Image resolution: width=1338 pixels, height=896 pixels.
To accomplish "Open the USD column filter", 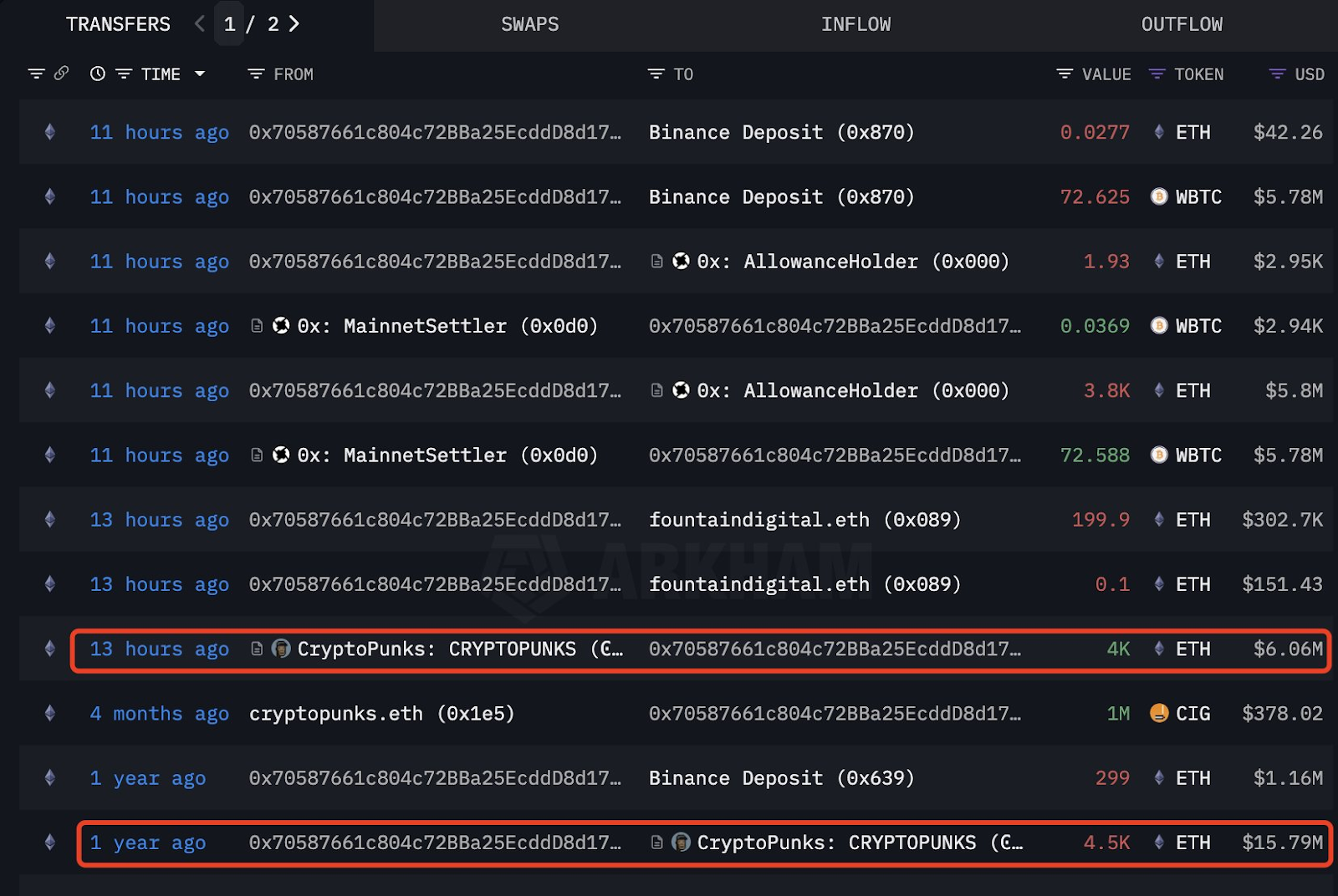I will click(1277, 74).
